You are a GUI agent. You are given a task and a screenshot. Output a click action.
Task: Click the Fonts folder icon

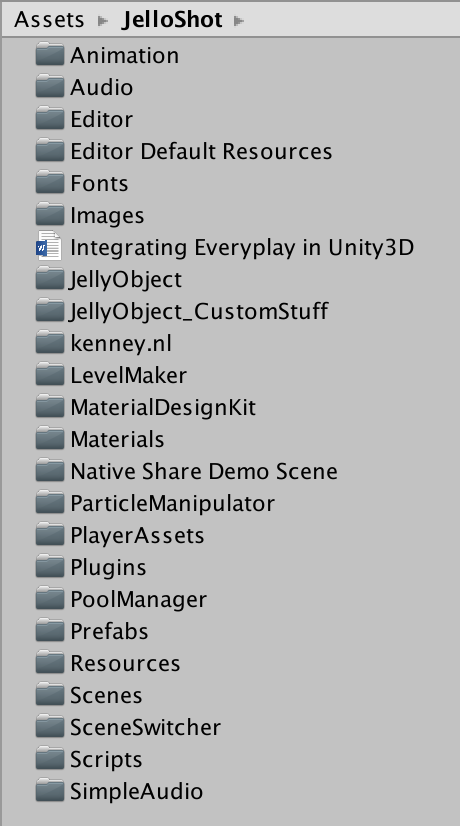tap(50, 183)
